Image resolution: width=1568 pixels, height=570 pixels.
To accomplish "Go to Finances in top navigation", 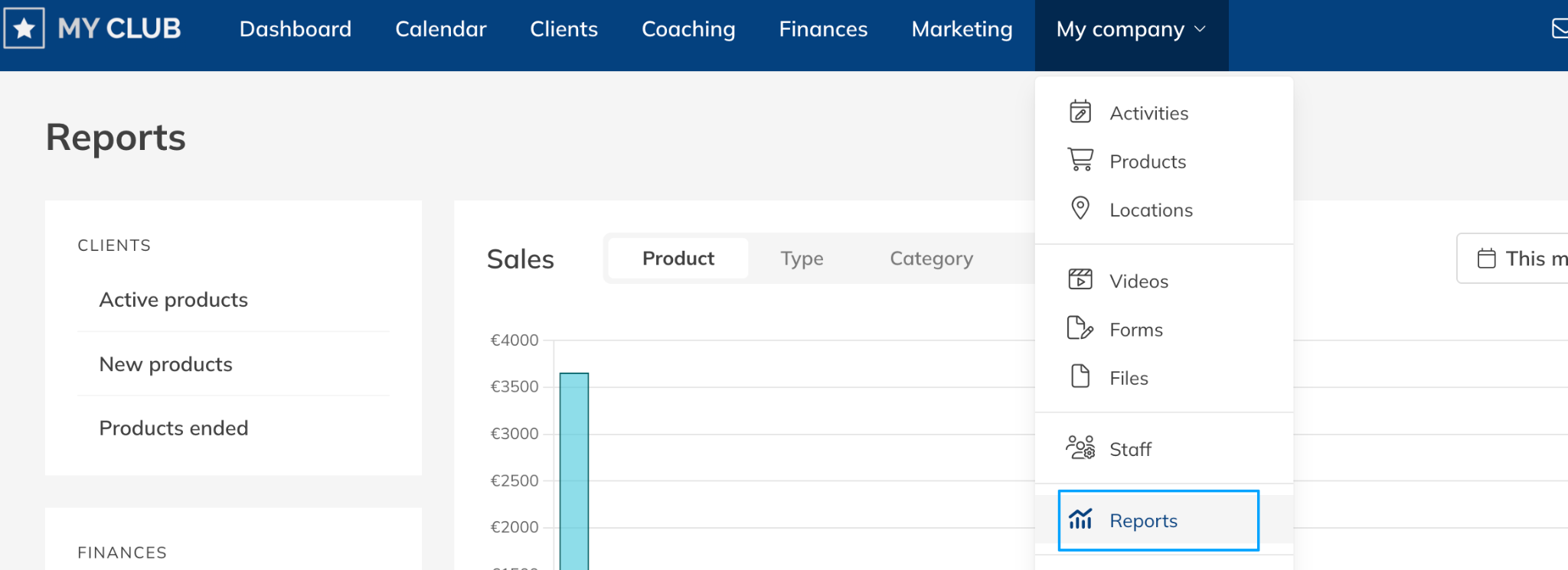I will pyautogui.click(x=823, y=29).
